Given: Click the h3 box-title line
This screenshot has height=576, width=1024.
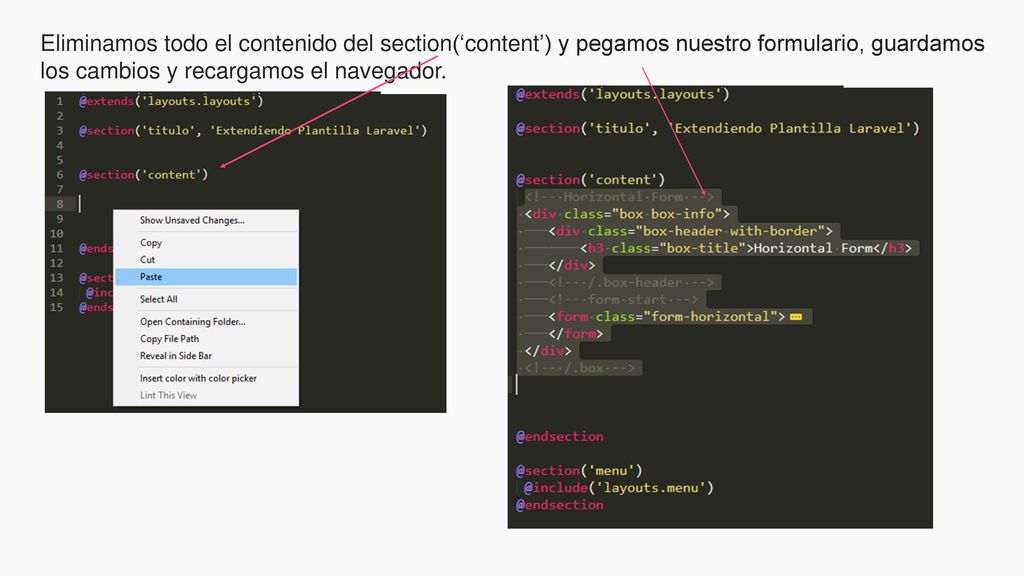Looking at the screenshot, I should [746, 248].
